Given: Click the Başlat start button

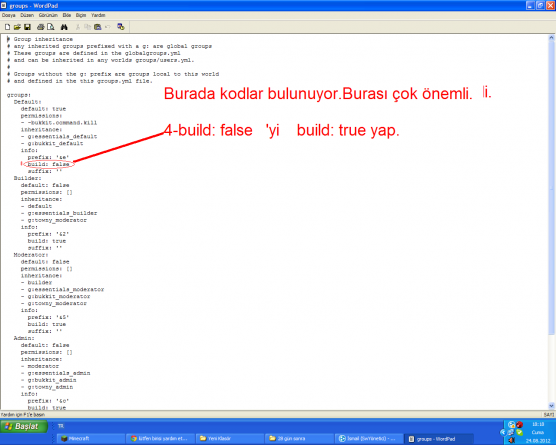Looking at the screenshot, I should tap(24, 426).
